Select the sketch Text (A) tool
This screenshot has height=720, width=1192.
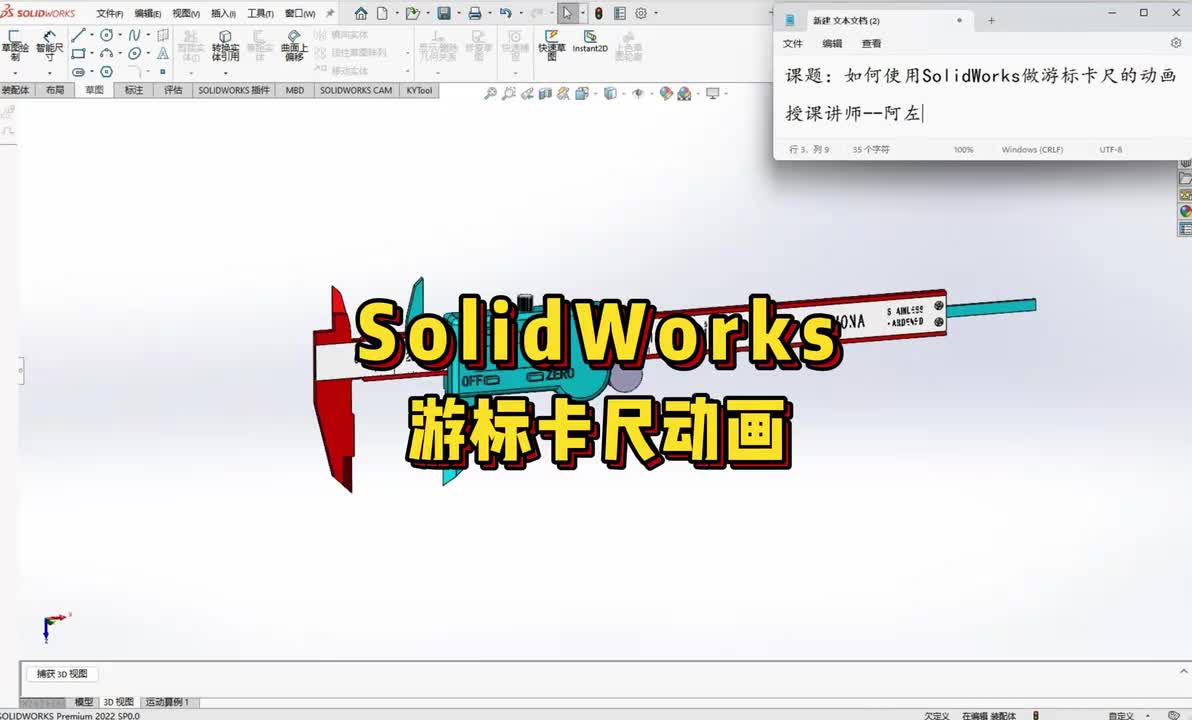pyautogui.click(x=163, y=53)
